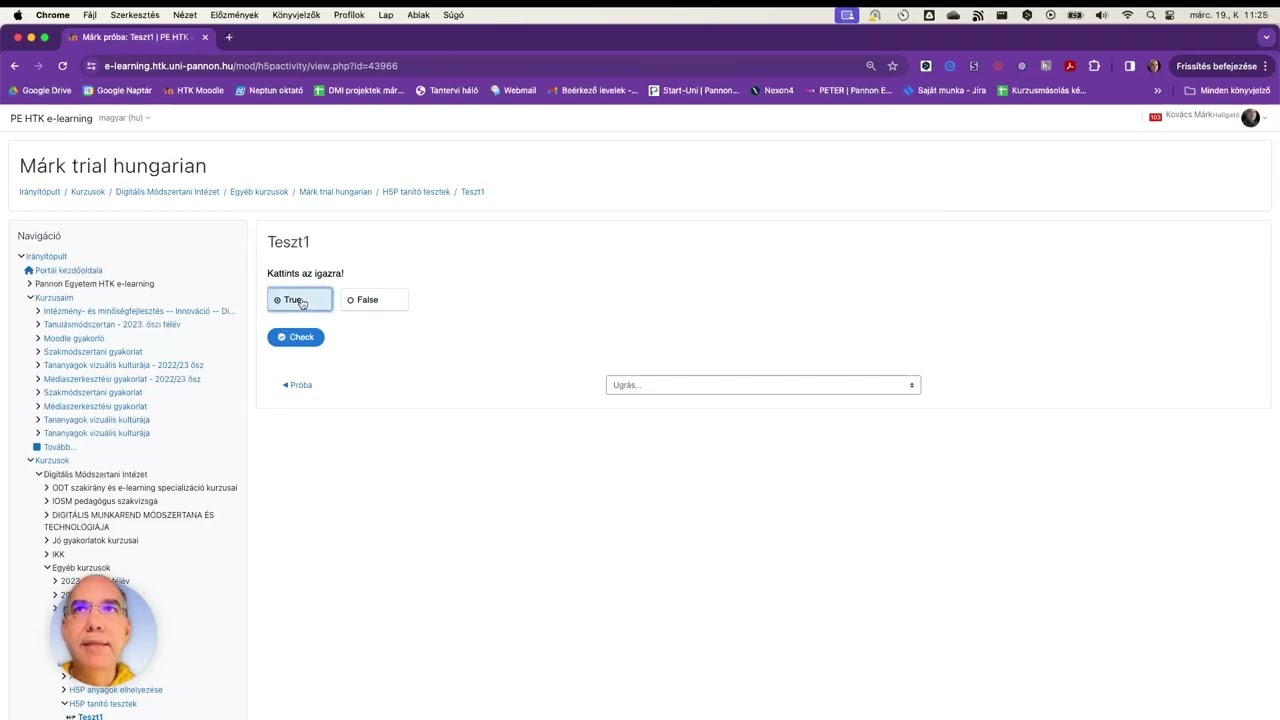Screen dimensions: 1280x720
Task: Expand the IKK tree node
Action: (x=46, y=554)
